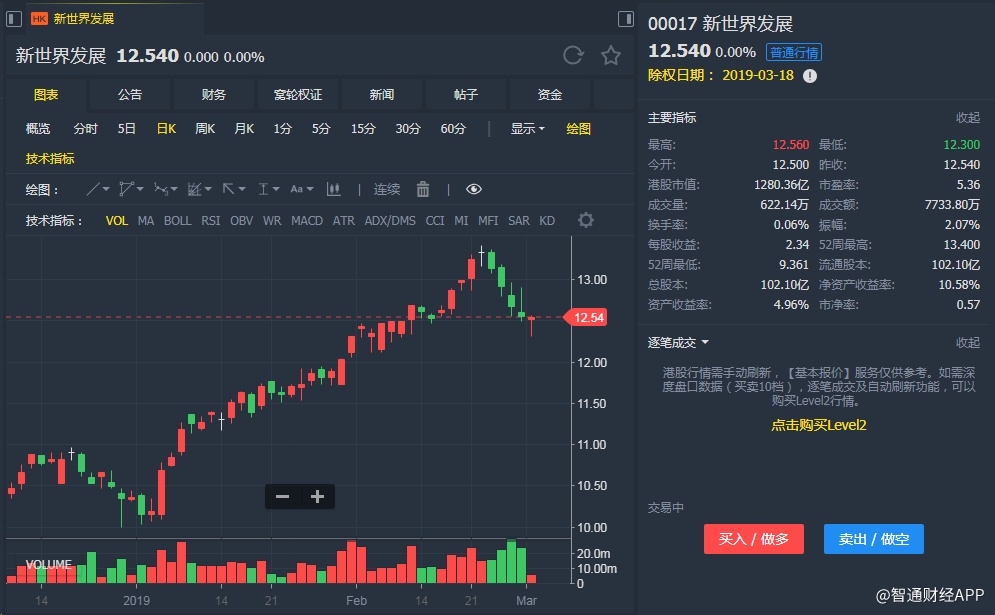The image size is (995, 615).
Task: Expand line tool dropdown arrow
Action: point(106,189)
